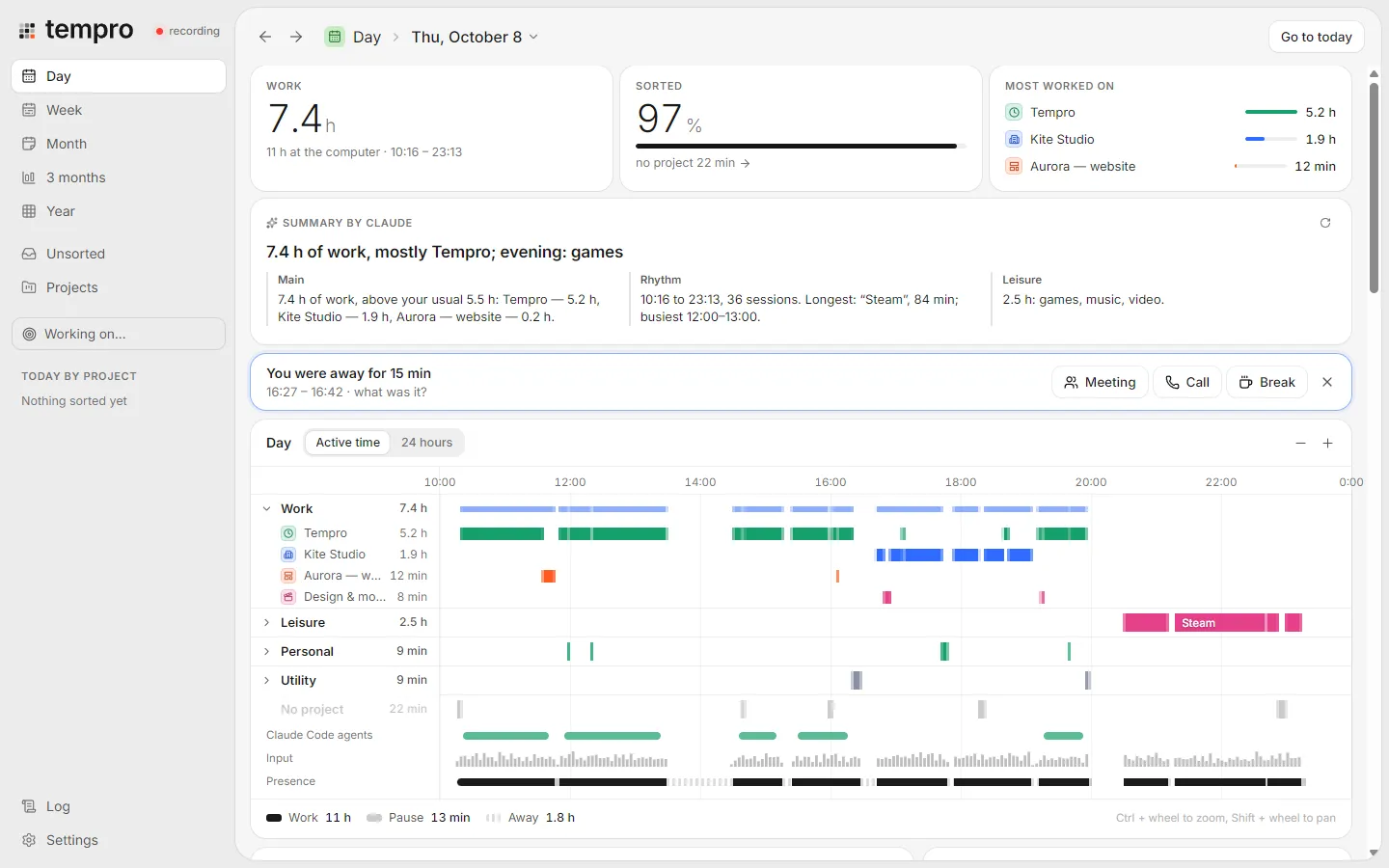The image size is (1389, 868).
Task: Click the recording status indicator
Action: point(188,31)
